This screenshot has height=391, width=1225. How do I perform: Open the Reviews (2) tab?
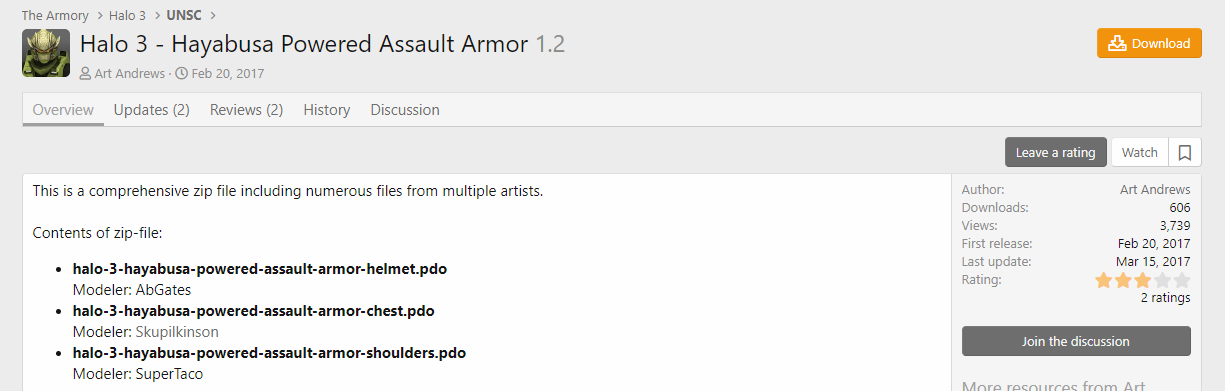pos(246,110)
